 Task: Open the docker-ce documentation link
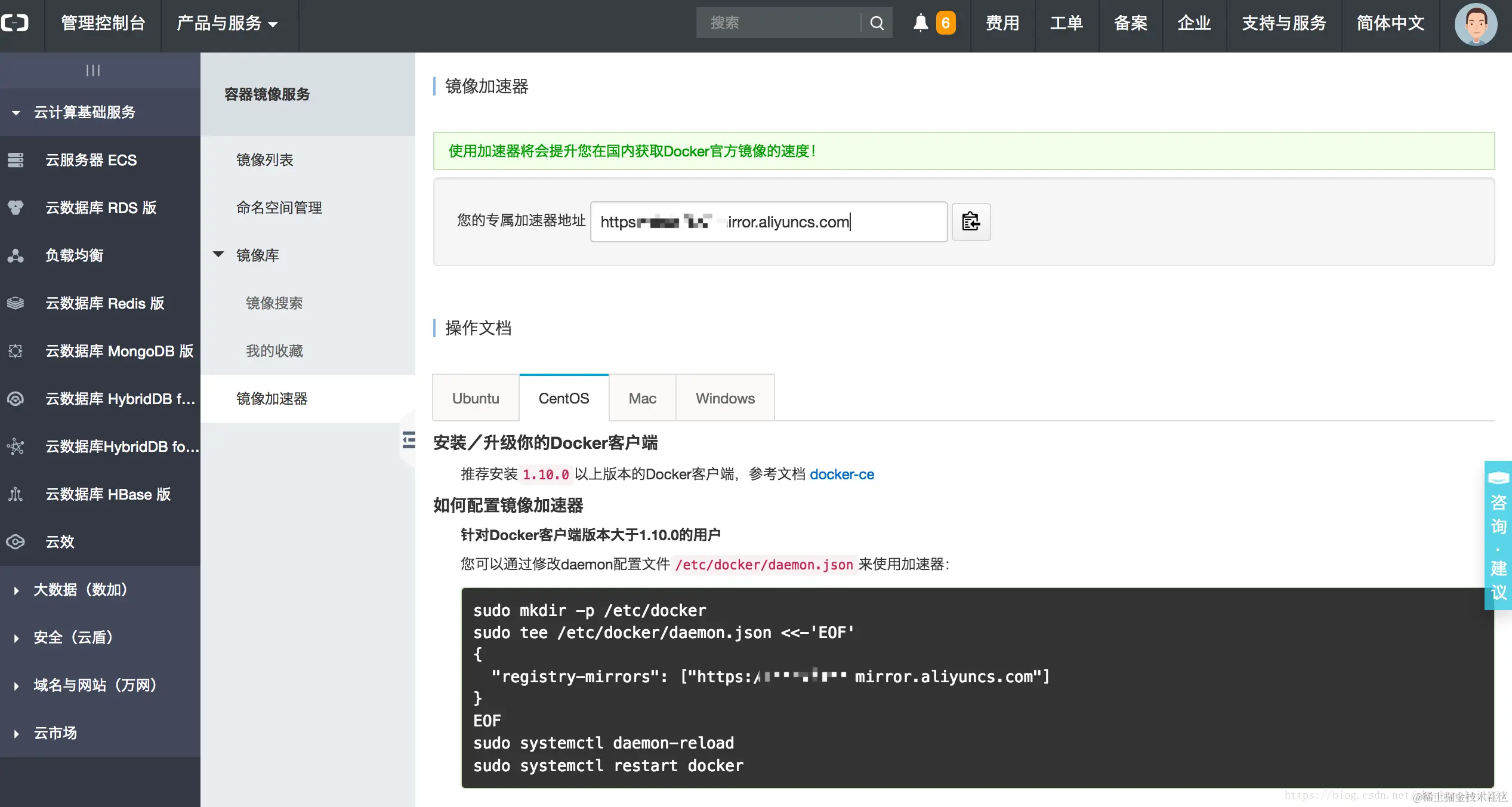841,475
